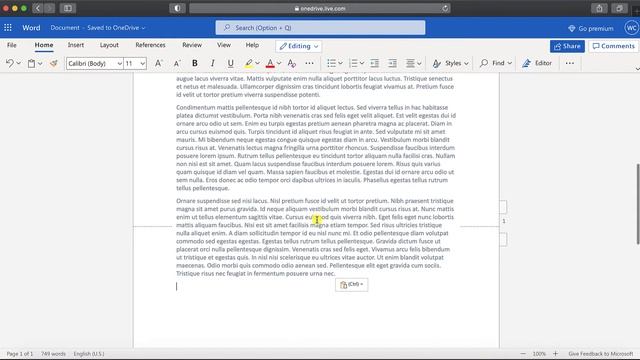Expand Bullets dropdown arrow
The height and width of the screenshot is (360, 640).
(340, 63)
